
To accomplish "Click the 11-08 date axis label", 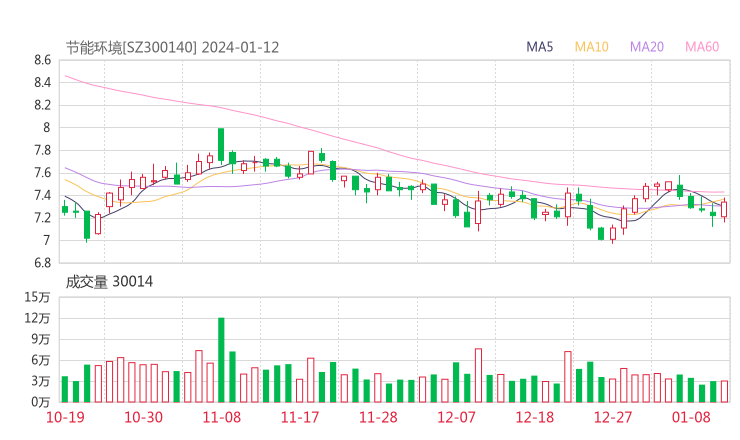I will [x=221, y=417].
